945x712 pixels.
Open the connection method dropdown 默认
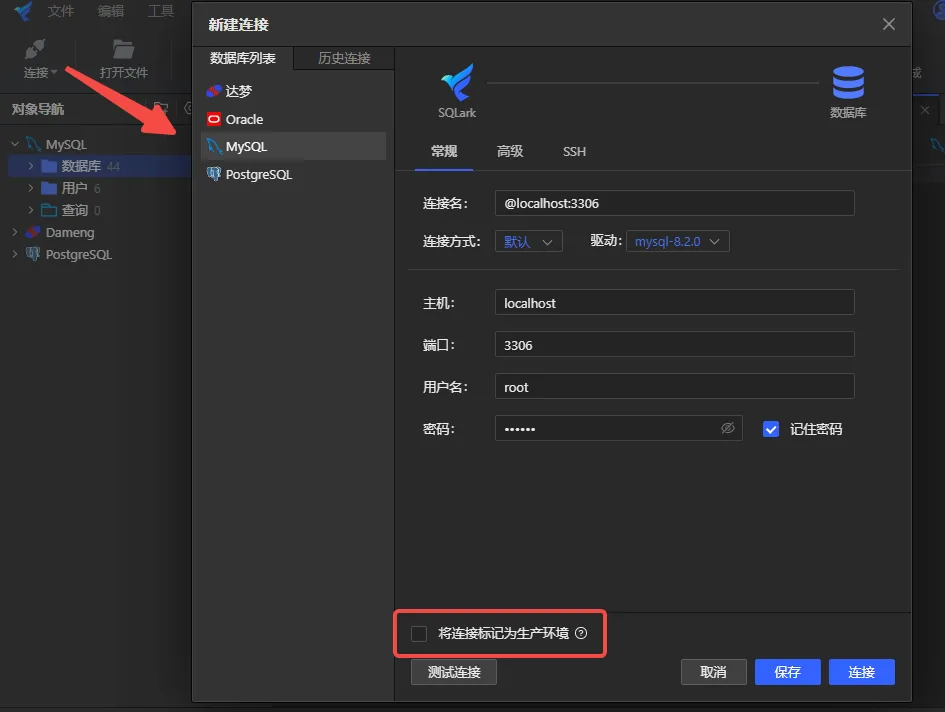(x=529, y=241)
